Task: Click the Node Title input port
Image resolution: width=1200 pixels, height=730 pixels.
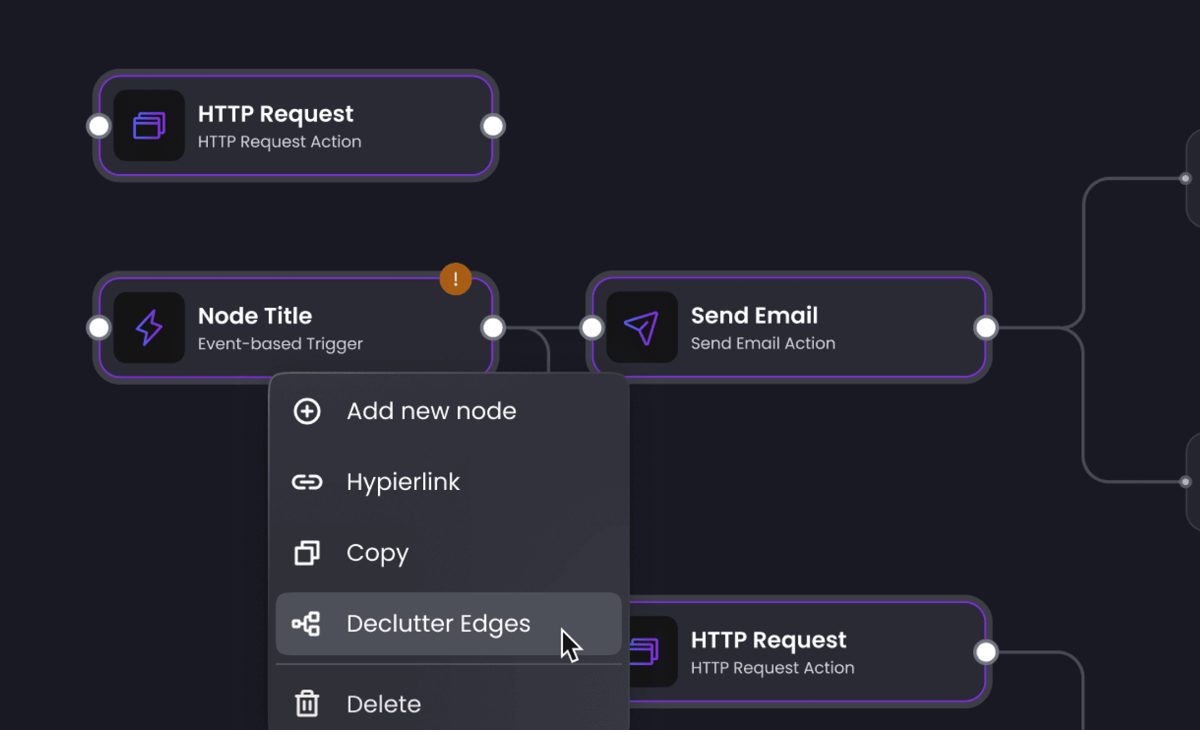Action: (x=98, y=327)
